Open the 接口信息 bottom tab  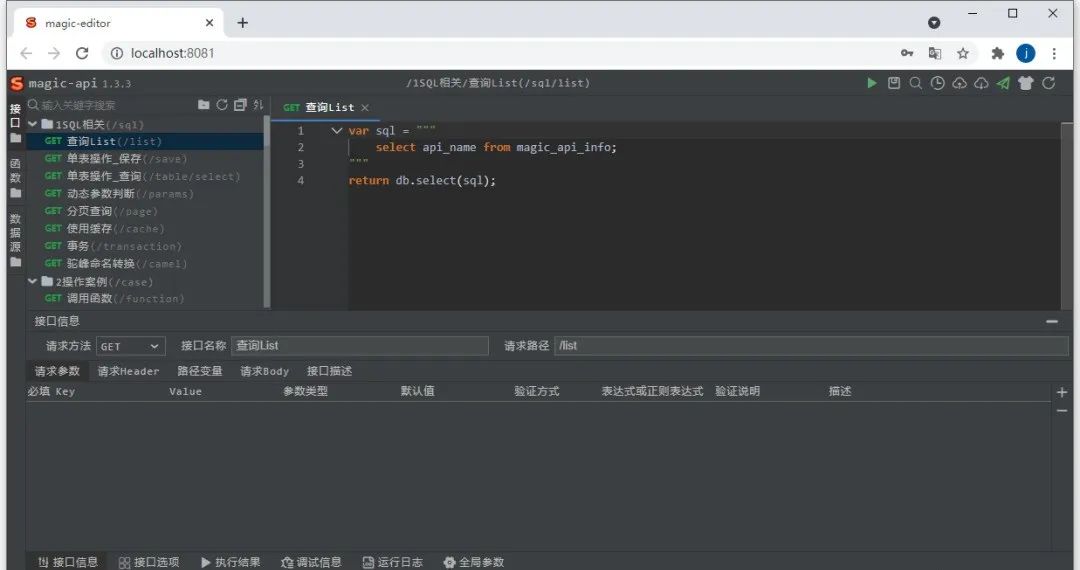click(68, 562)
